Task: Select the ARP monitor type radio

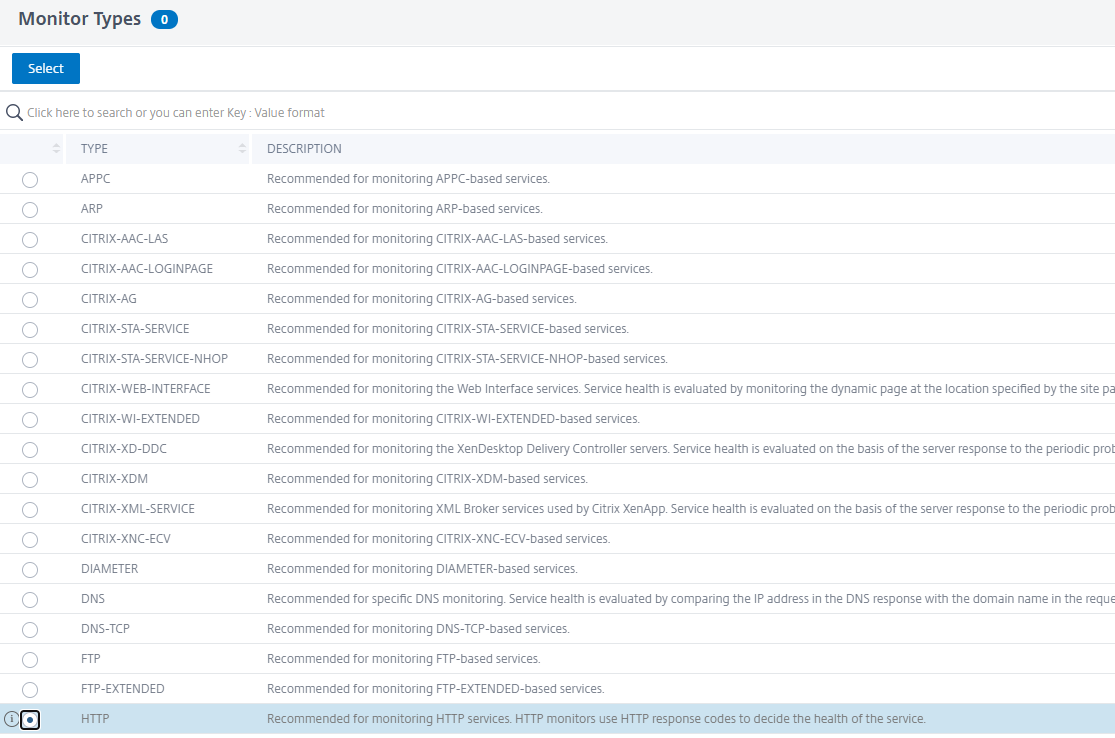Action: [30, 209]
